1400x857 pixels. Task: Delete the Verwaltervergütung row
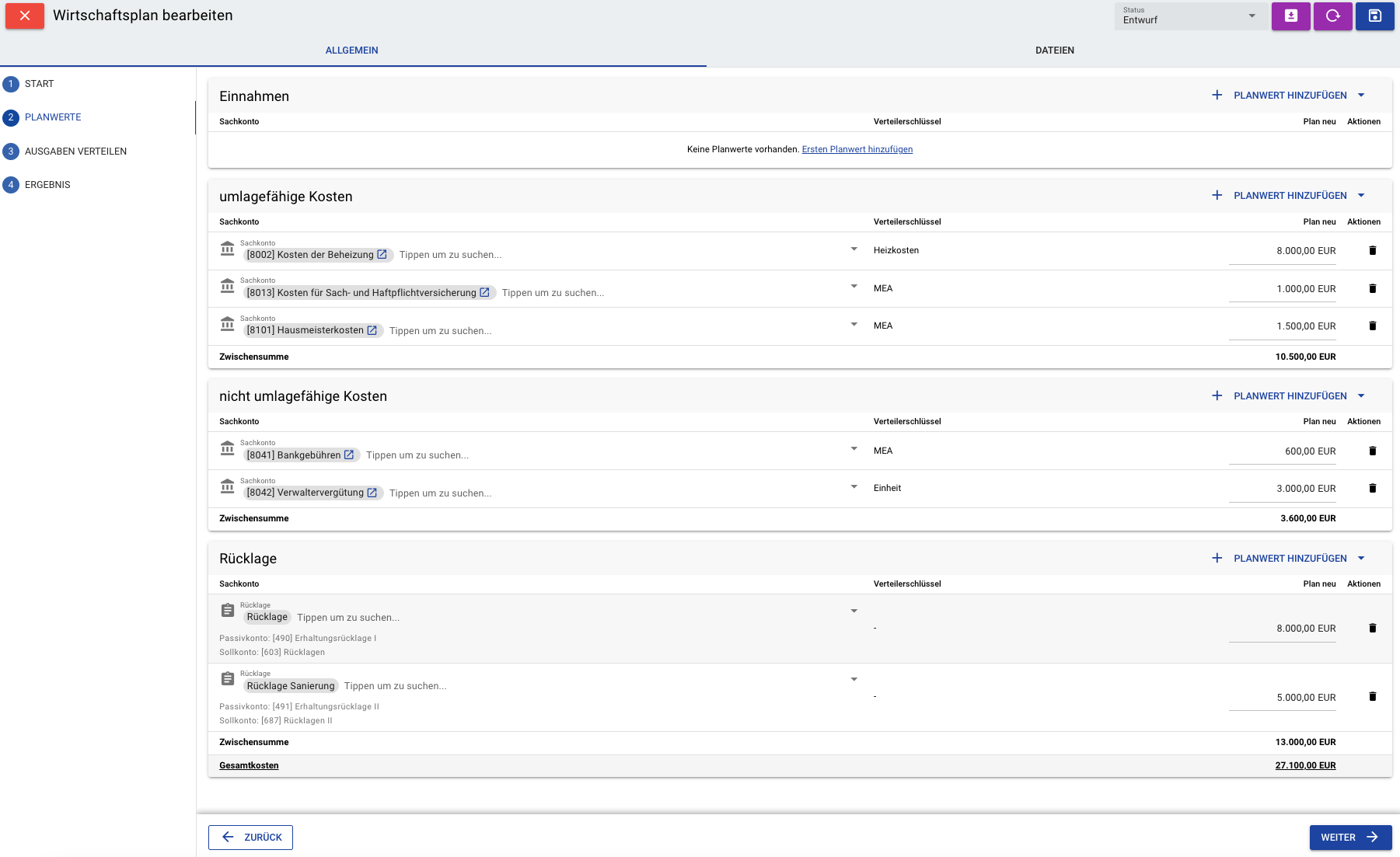tap(1372, 489)
